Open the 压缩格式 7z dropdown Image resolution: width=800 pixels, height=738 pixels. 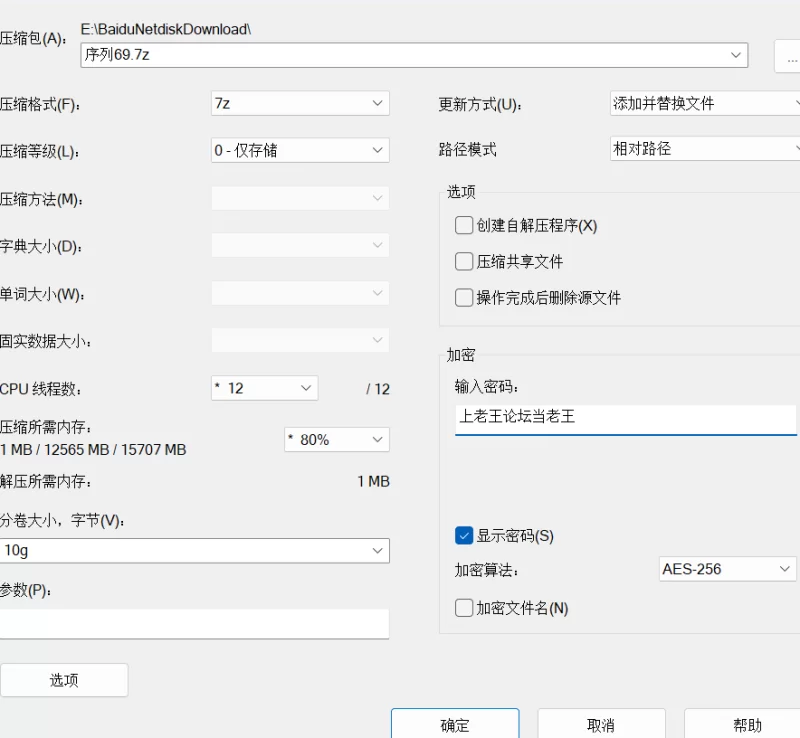point(300,104)
